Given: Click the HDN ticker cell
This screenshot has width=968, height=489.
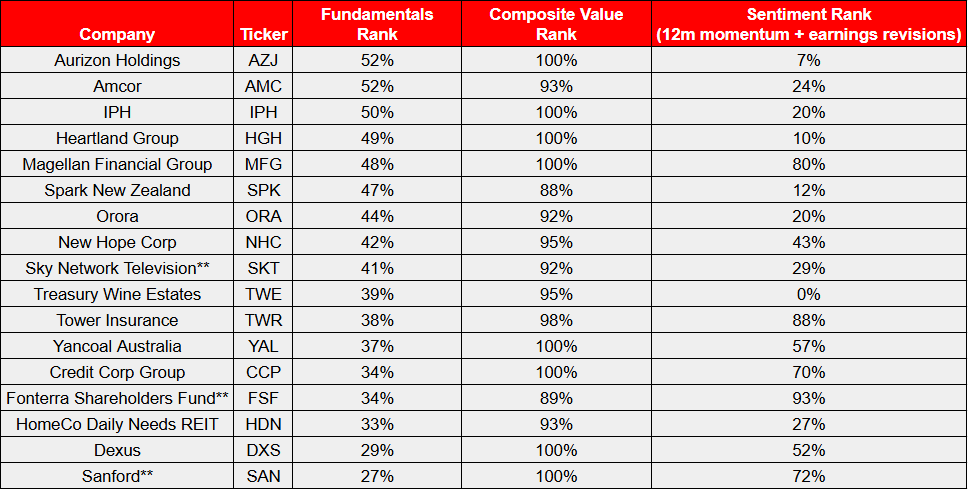Looking at the screenshot, I should [x=264, y=424].
